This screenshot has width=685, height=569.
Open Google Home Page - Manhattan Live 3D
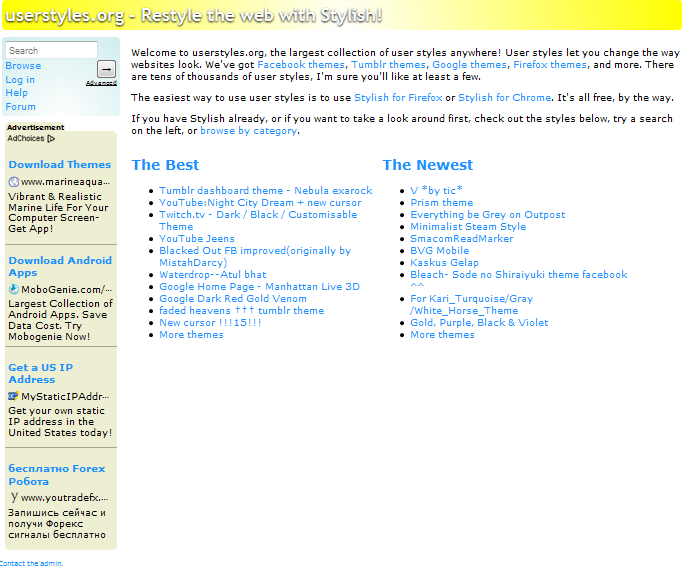click(259, 287)
